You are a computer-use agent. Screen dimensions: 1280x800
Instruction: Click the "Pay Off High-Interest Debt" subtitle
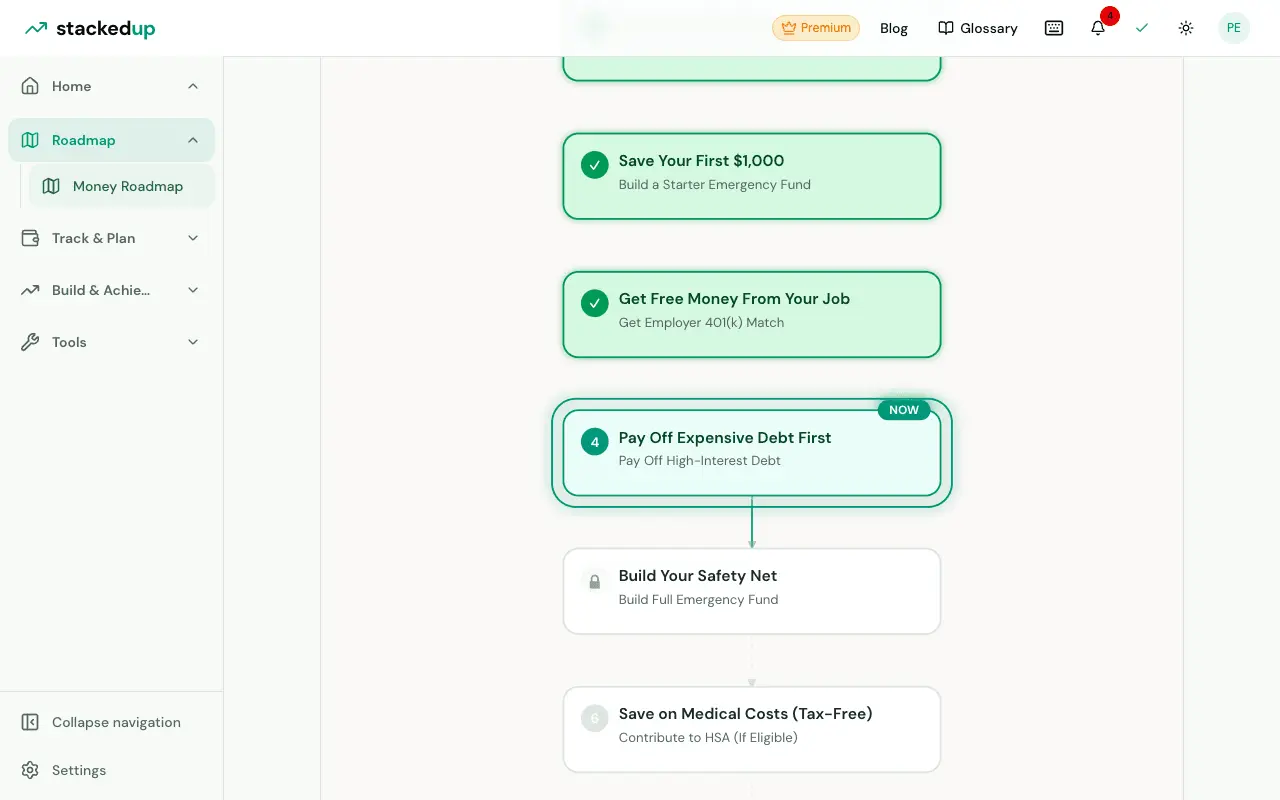pyautogui.click(x=700, y=461)
